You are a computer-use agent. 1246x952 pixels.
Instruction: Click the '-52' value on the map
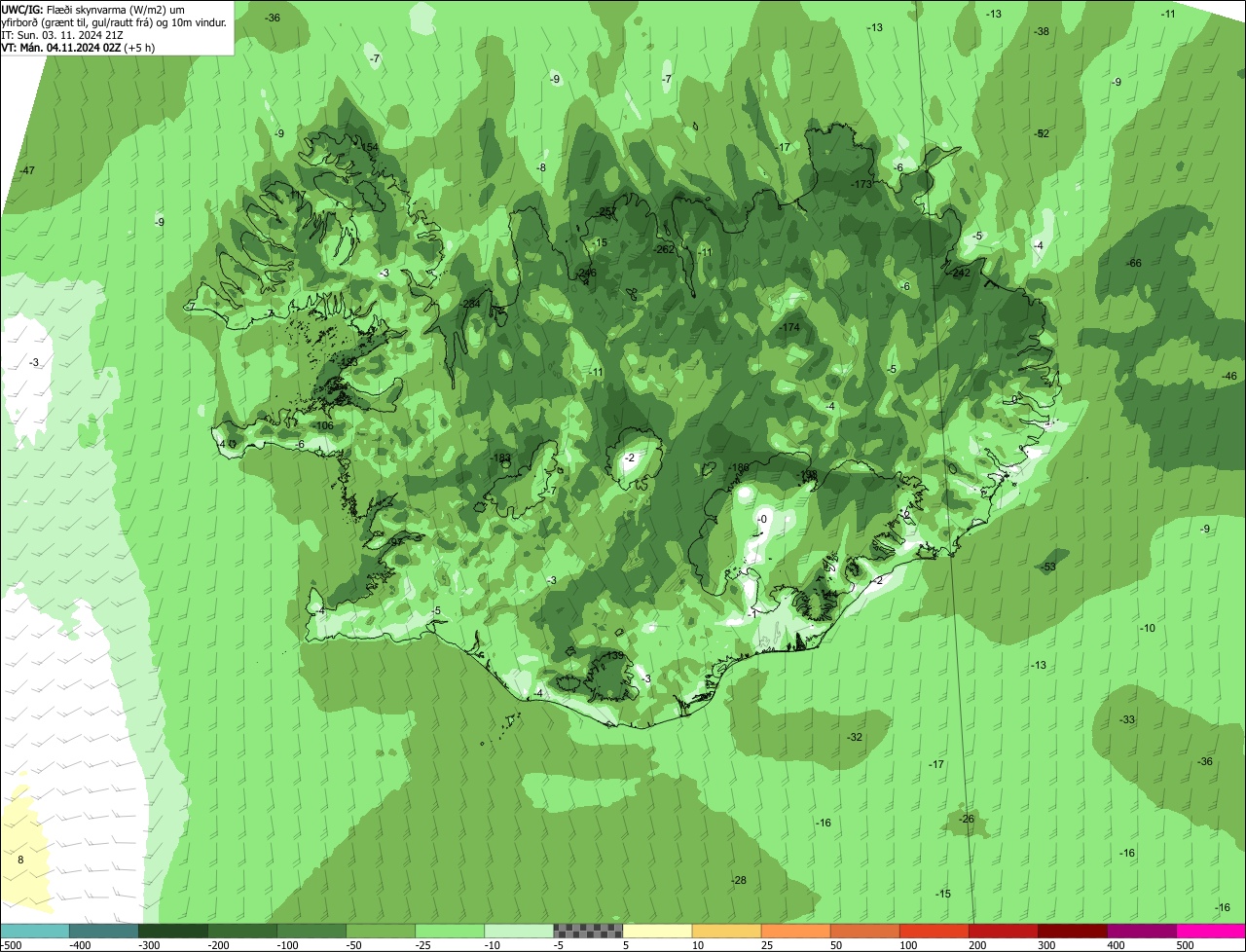(x=1043, y=133)
